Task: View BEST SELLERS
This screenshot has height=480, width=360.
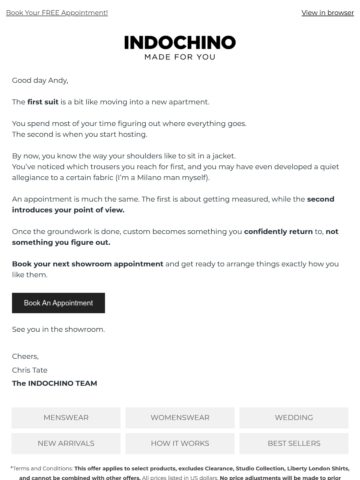Action: [x=294, y=443]
